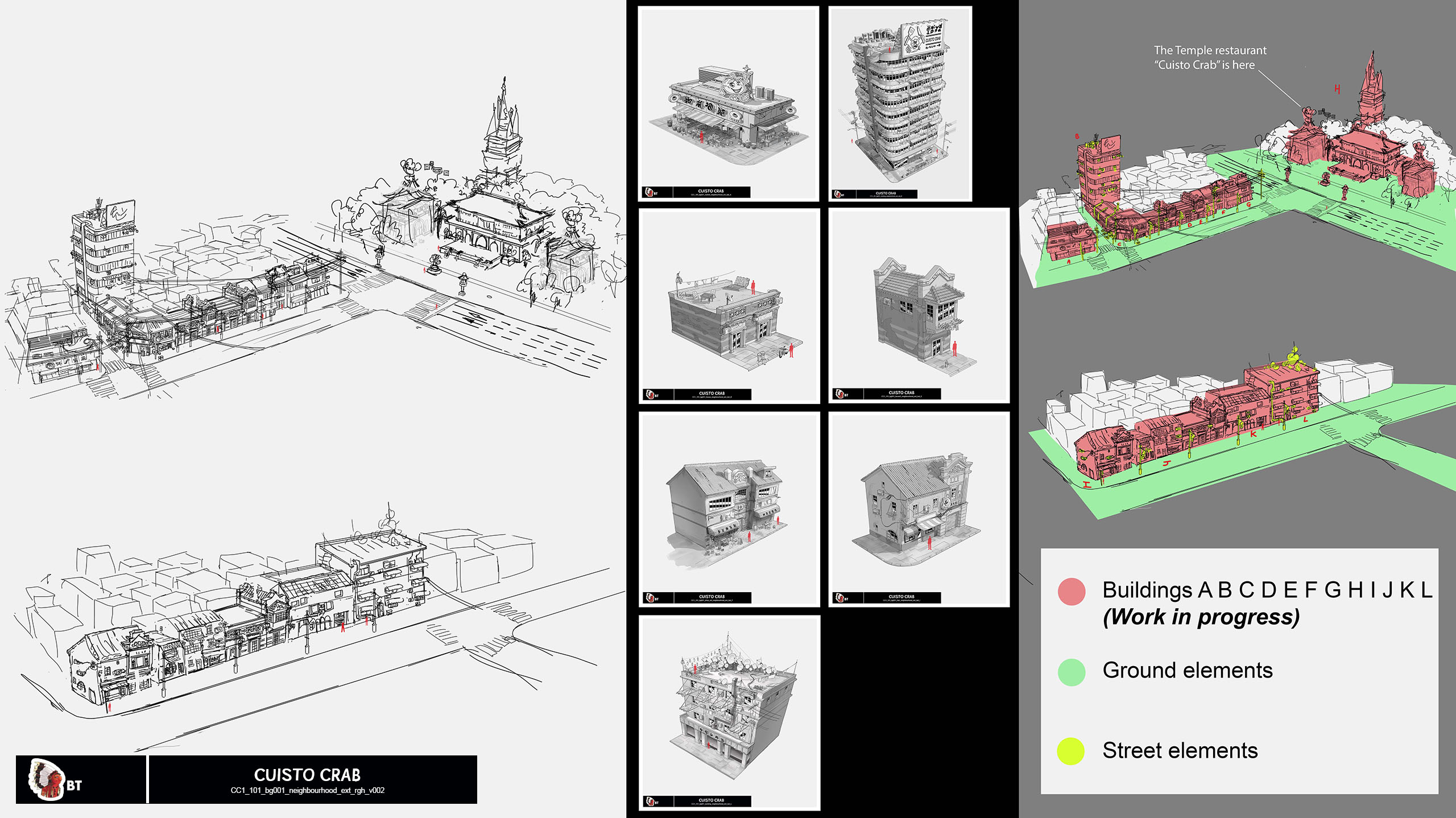The image size is (1456, 818).
Task: Click the 'CUISTO CRAB' title text
Action: click(x=307, y=775)
